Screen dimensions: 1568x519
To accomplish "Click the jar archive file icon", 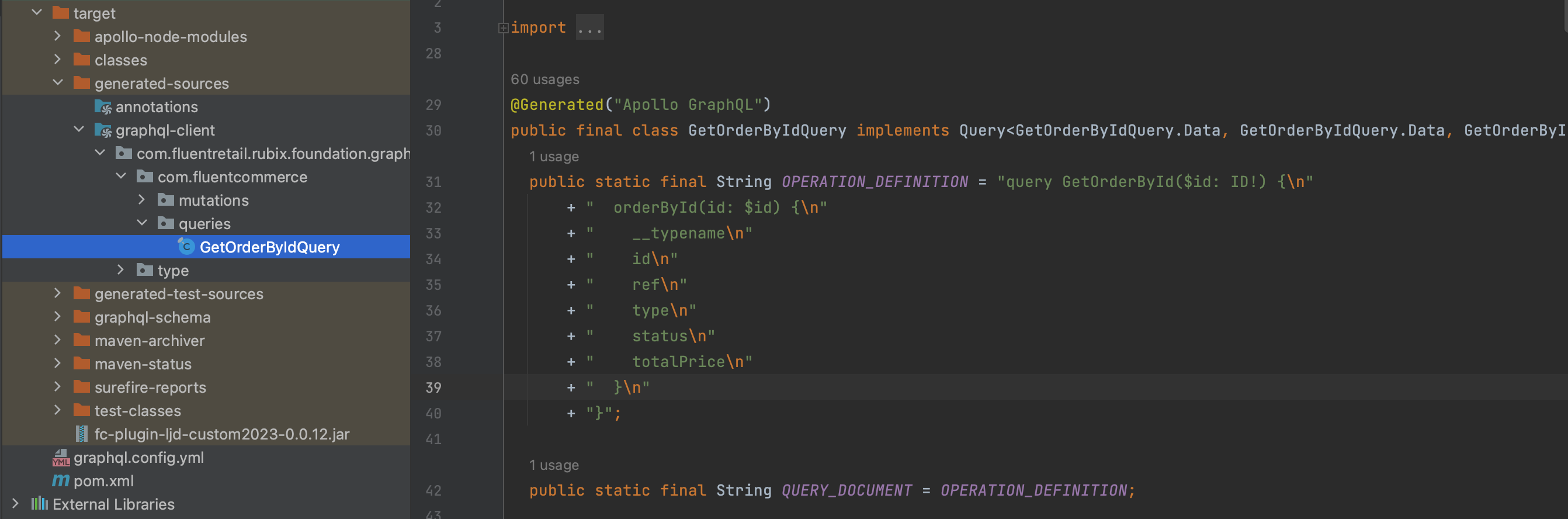I will pos(82,434).
